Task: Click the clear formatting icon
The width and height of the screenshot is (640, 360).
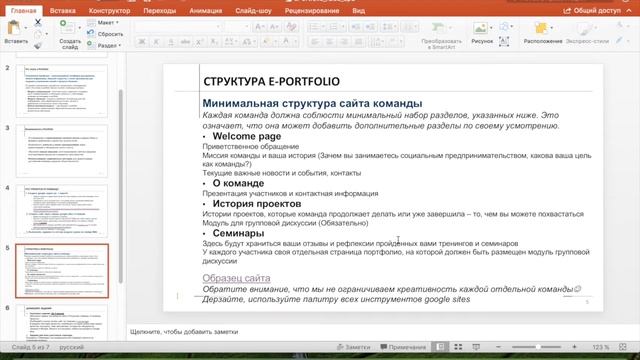Action: click(291, 27)
